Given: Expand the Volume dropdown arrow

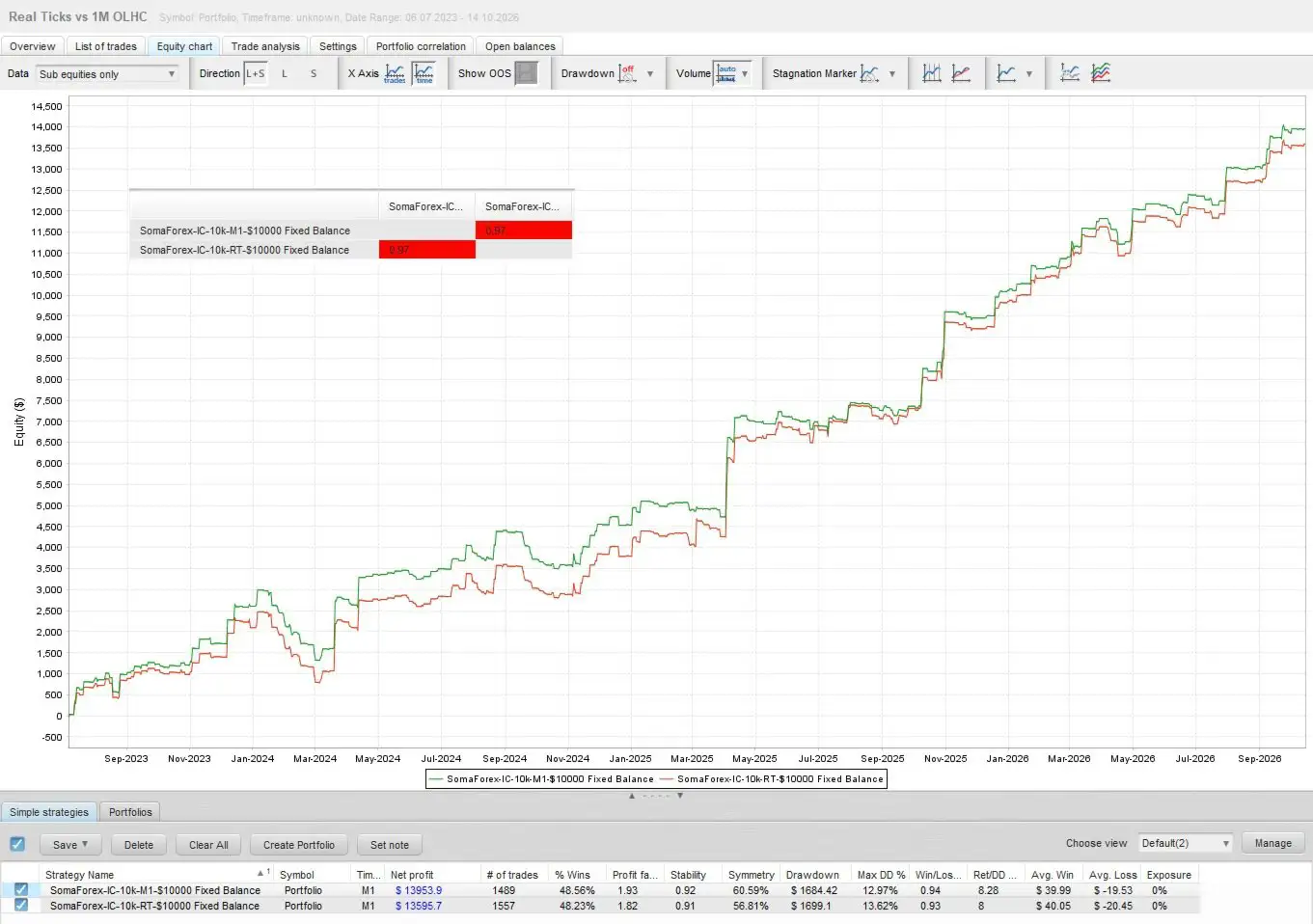Looking at the screenshot, I should [745, 74].
